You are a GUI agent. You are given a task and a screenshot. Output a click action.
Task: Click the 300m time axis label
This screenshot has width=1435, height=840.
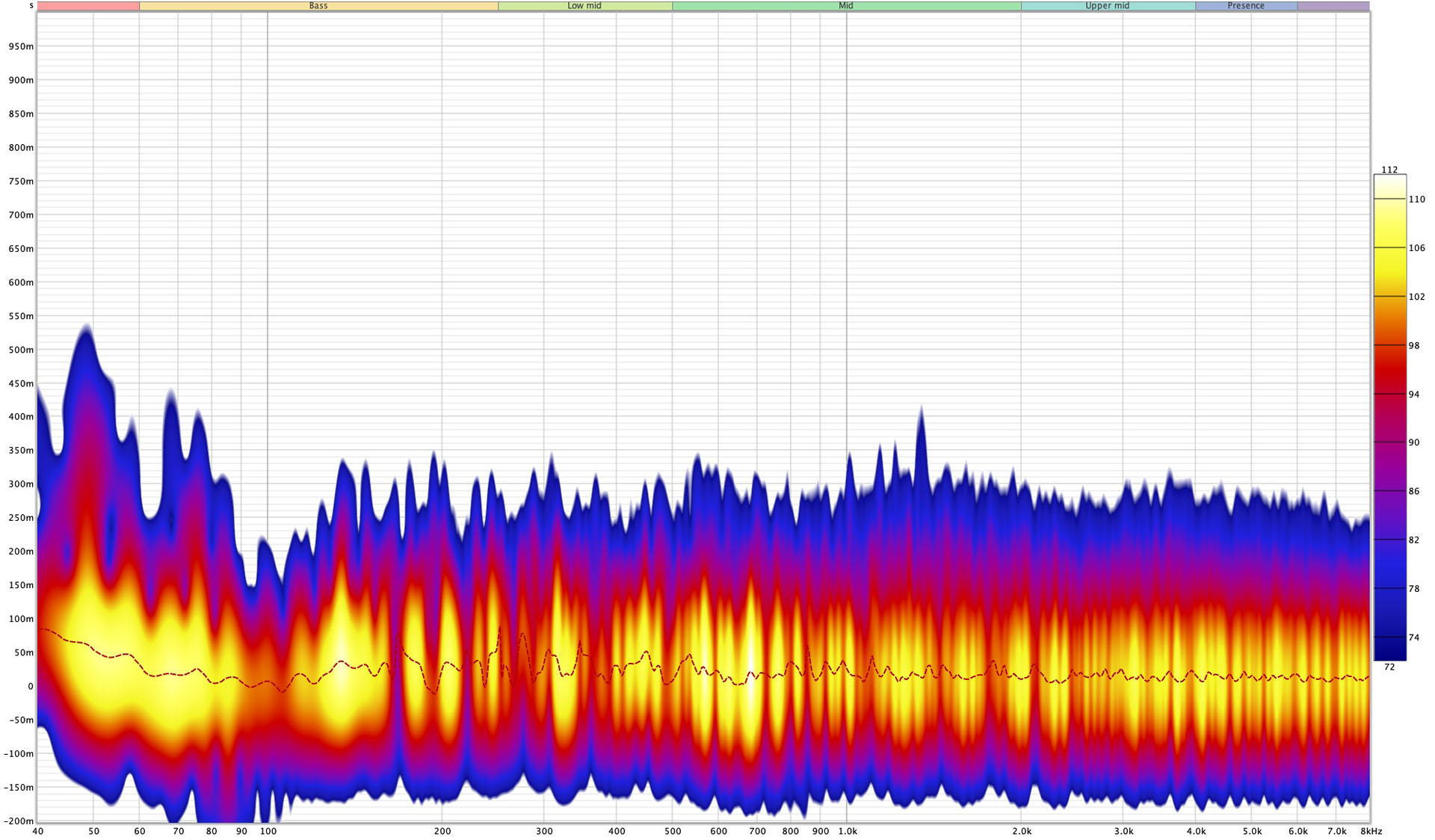(21, 484)
